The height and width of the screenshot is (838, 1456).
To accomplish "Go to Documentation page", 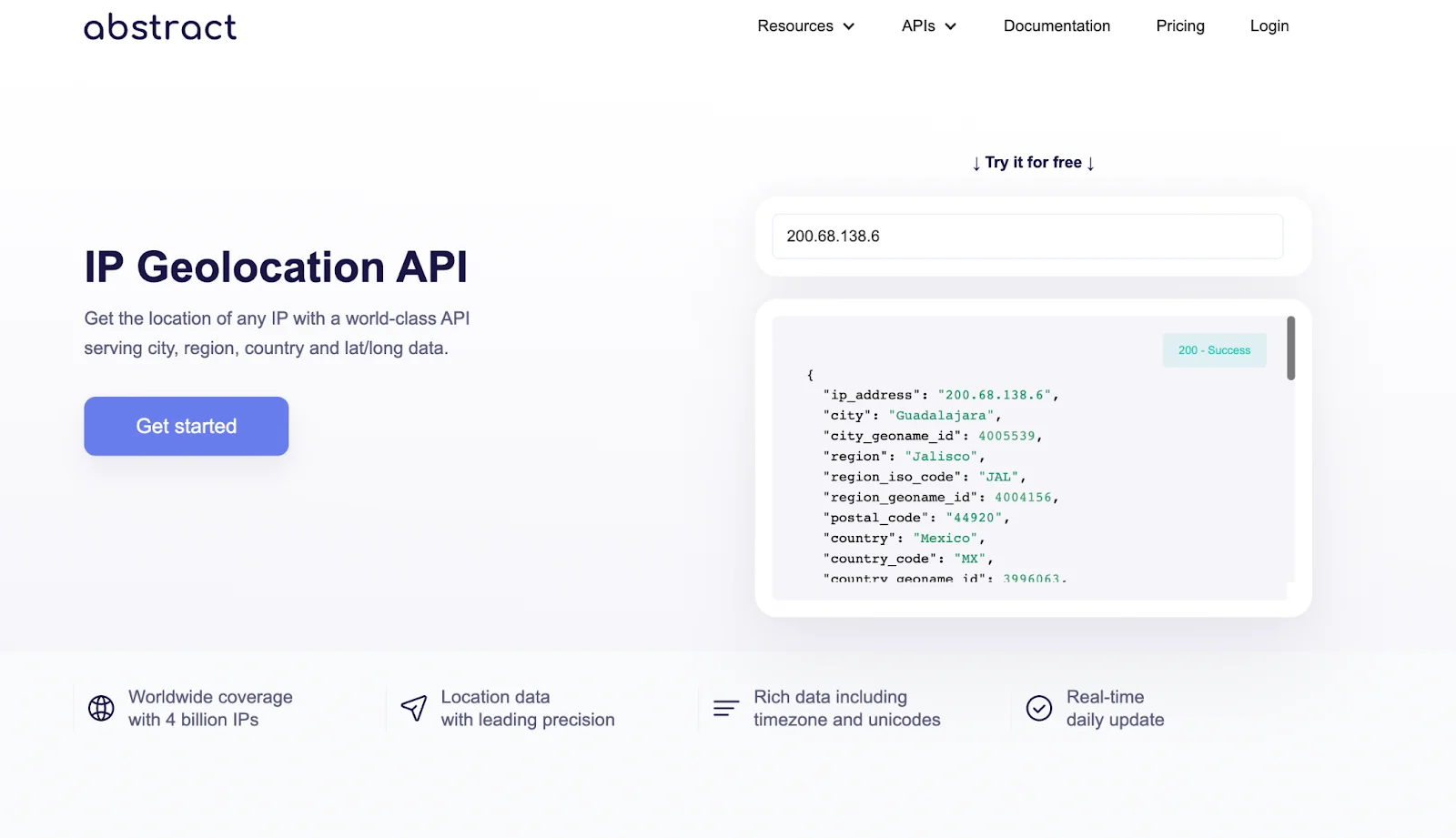I will coord(1057,26).
